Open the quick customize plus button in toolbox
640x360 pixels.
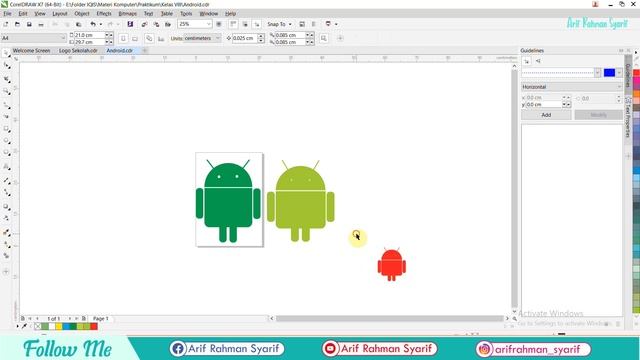(x=6, y=271)
